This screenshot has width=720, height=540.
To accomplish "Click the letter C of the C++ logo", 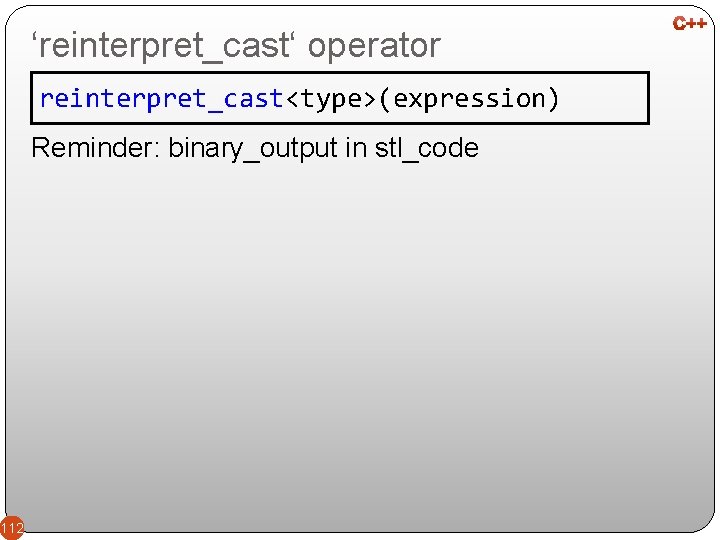I will click(680, 22).
